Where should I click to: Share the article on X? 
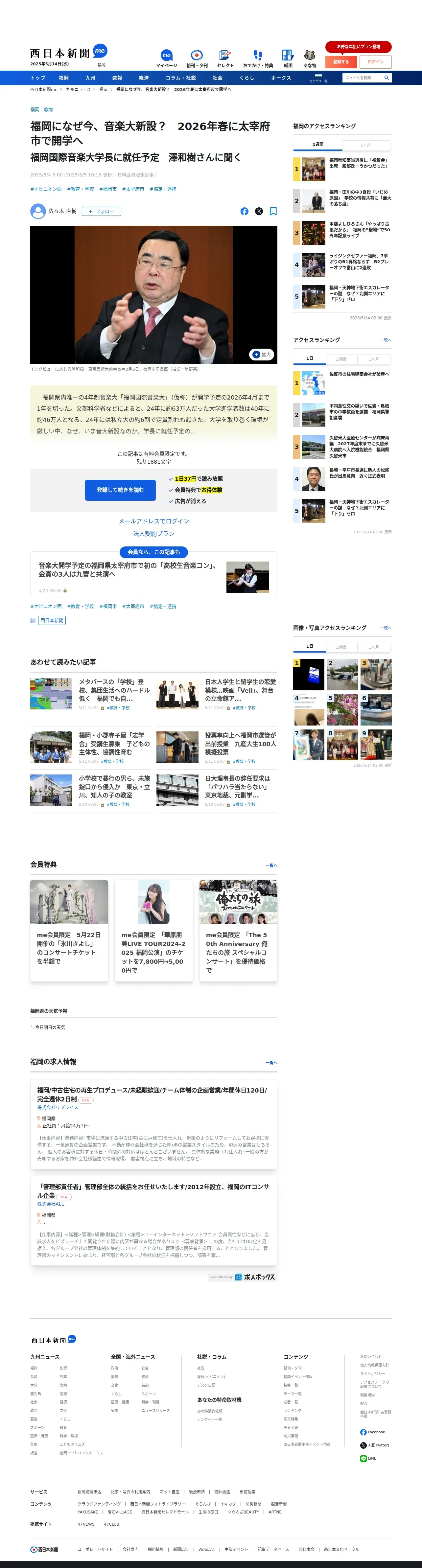click(259, 211)
